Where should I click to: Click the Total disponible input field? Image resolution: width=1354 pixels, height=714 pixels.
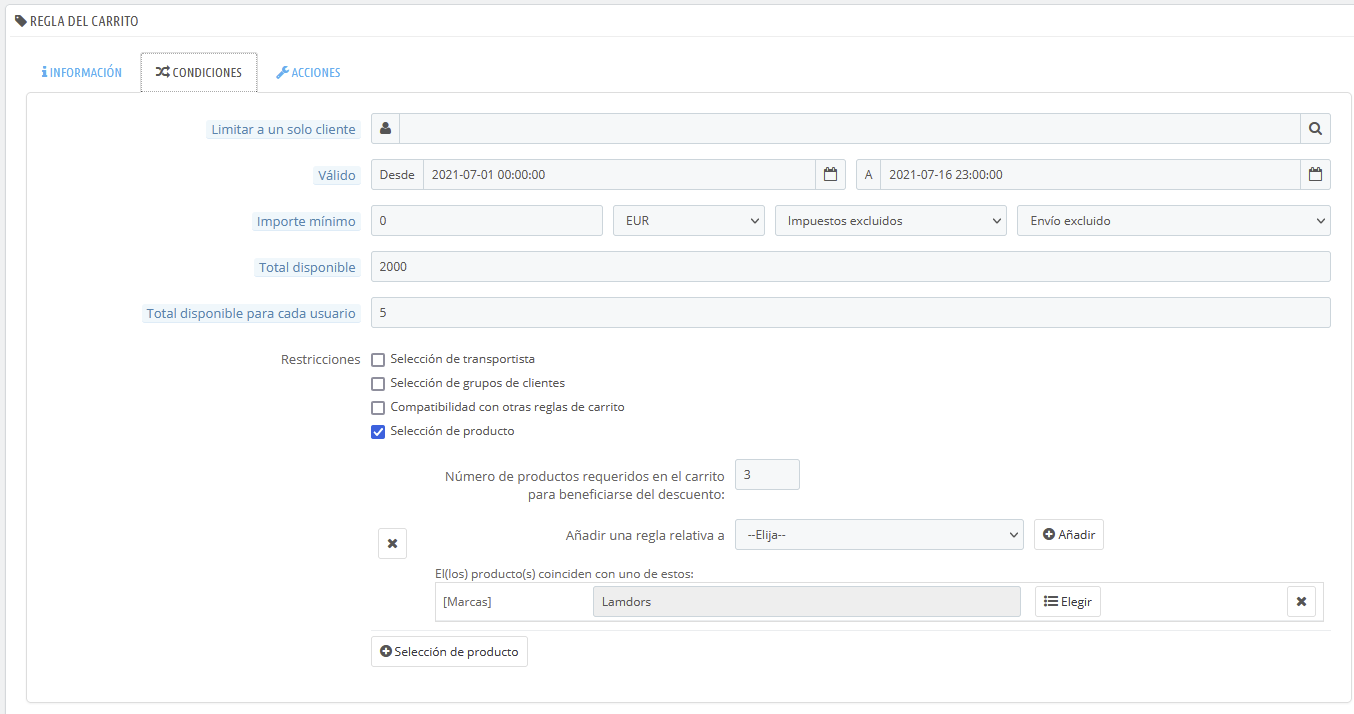(x=850, y=267)
